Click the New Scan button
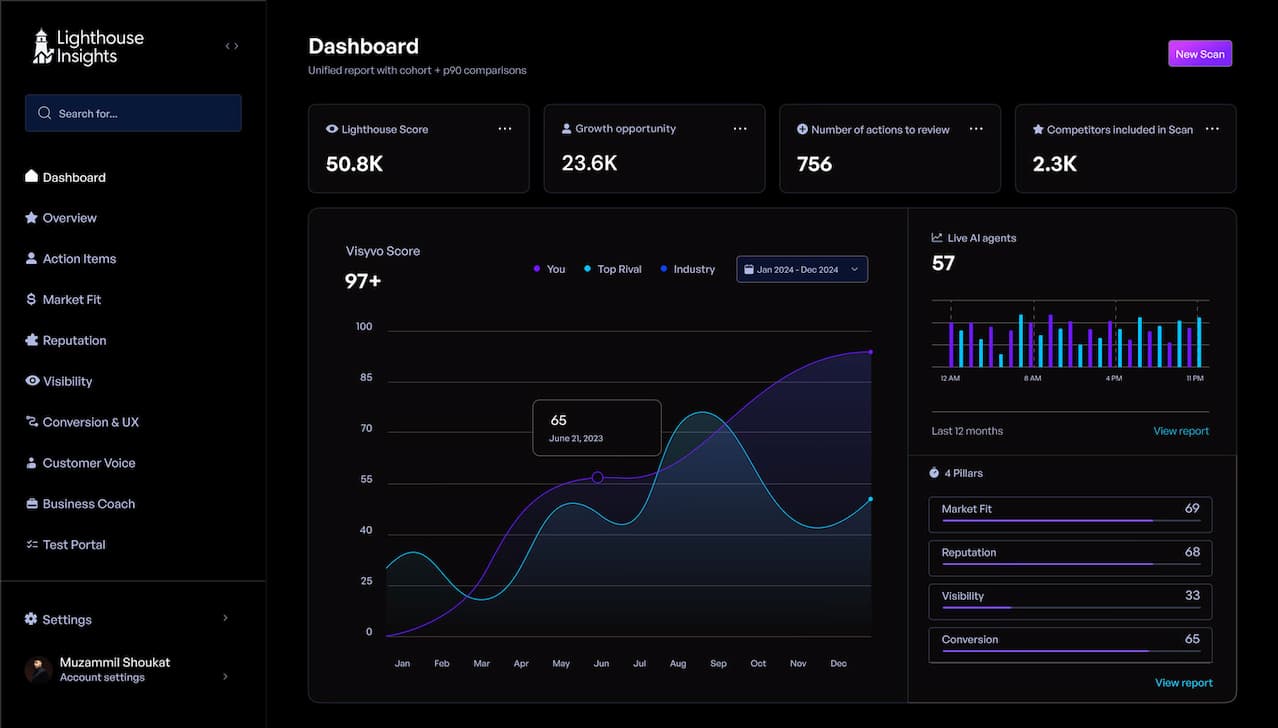Screen dimensions: 1278x728 [1199, 53]
